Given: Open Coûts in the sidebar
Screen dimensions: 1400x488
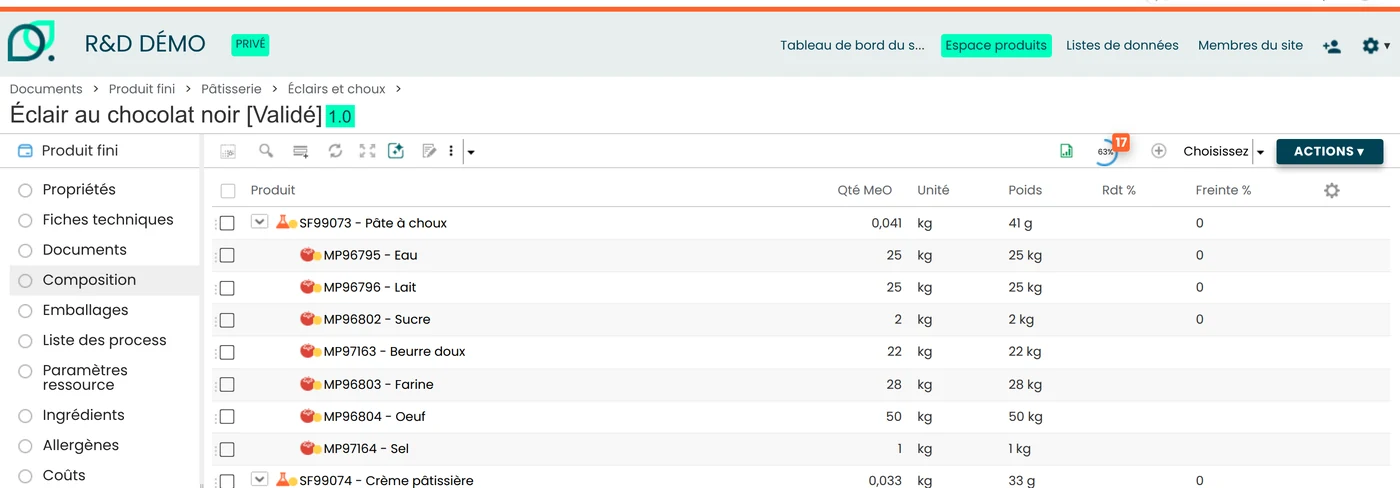Looking at the screenshot, I should click(64, 475).
